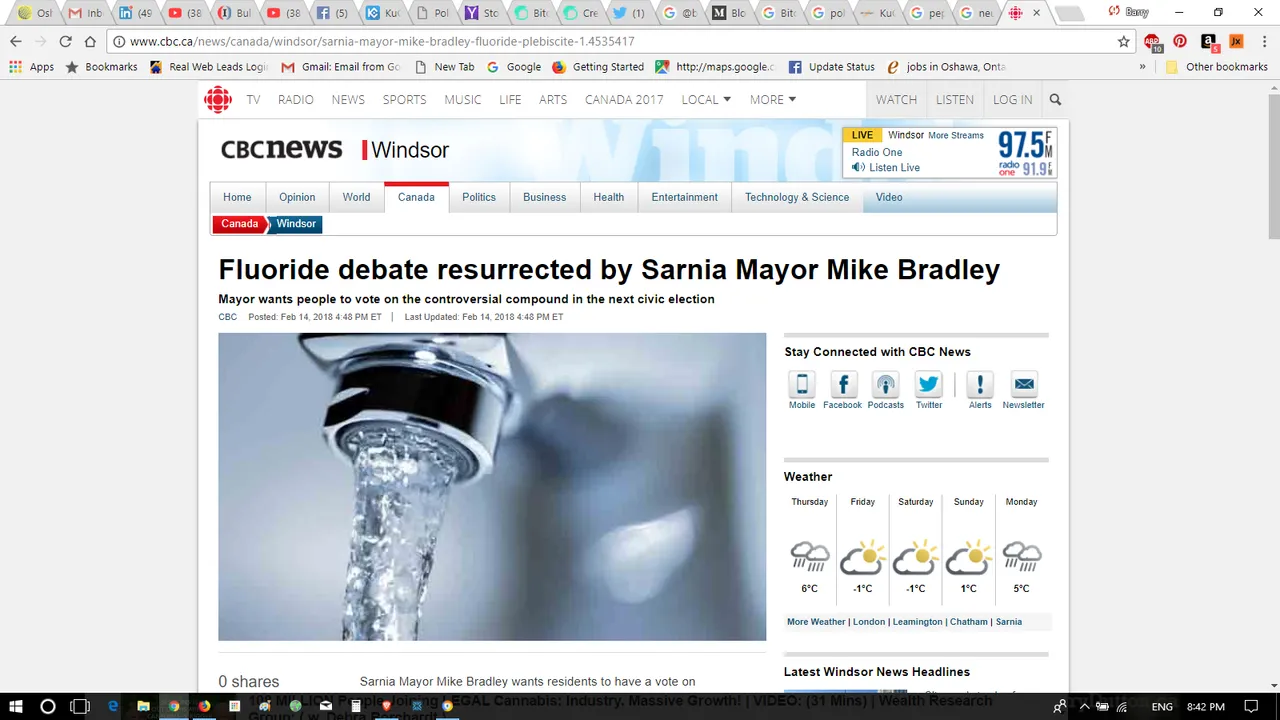Select the Business news tab

coord(544,197)
